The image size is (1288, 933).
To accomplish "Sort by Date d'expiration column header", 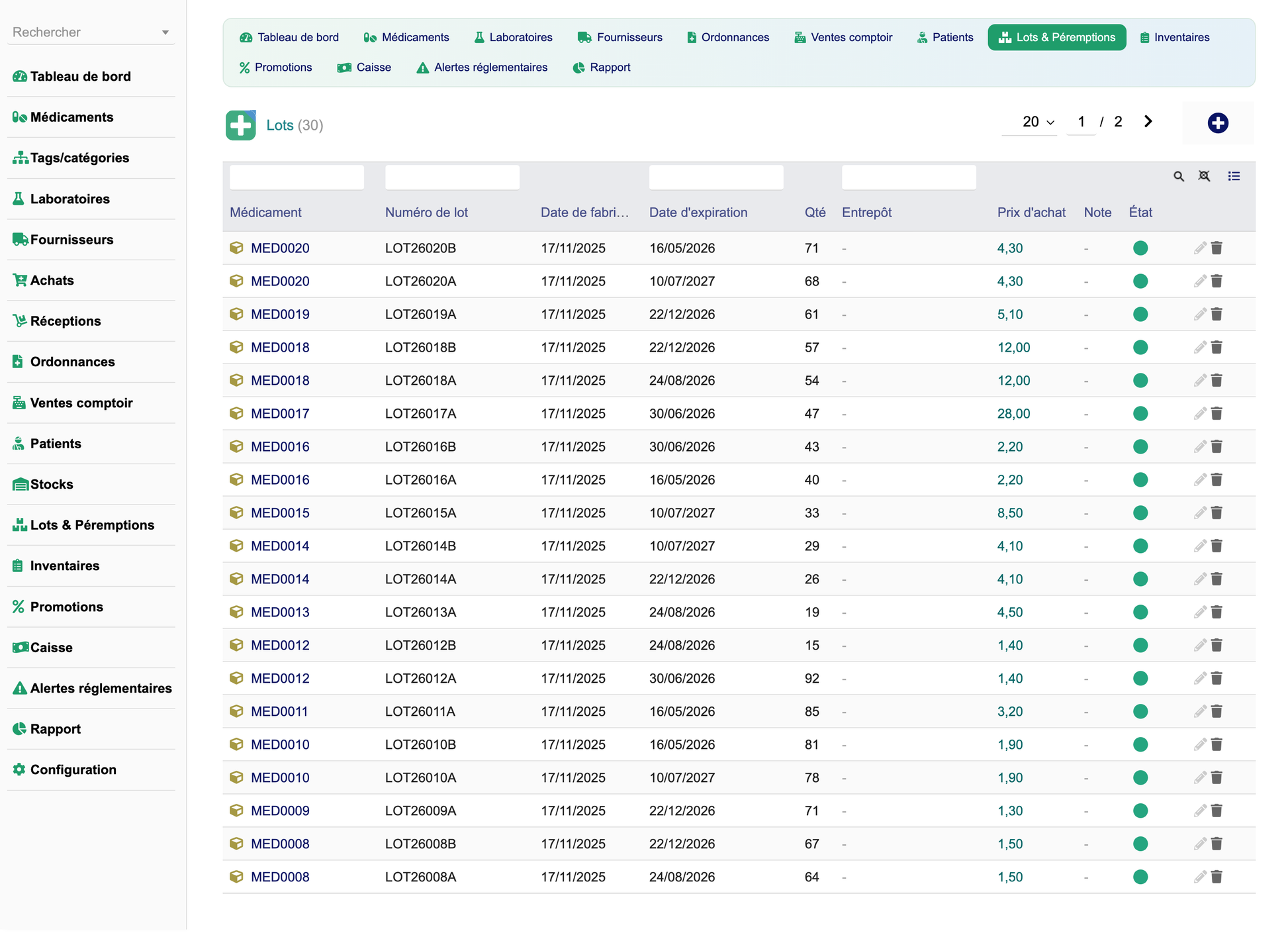I will tap(698, 213).
